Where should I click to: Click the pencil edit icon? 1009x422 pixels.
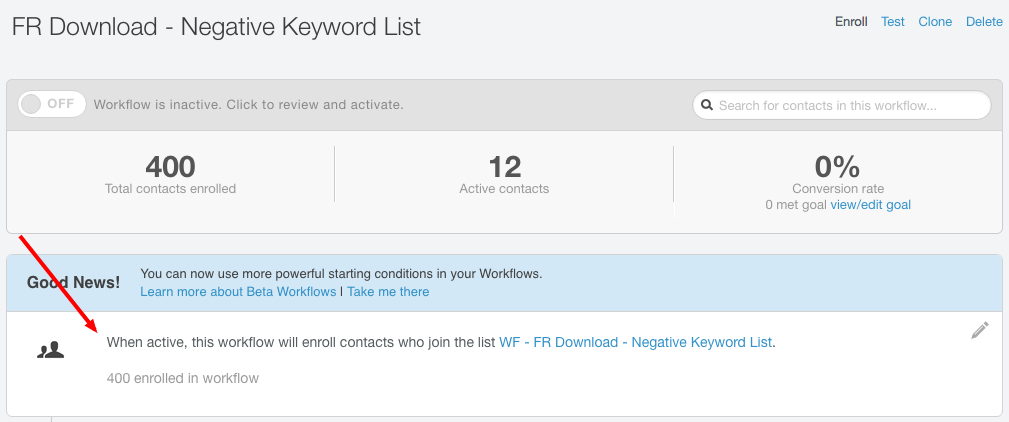coord(979,331)
